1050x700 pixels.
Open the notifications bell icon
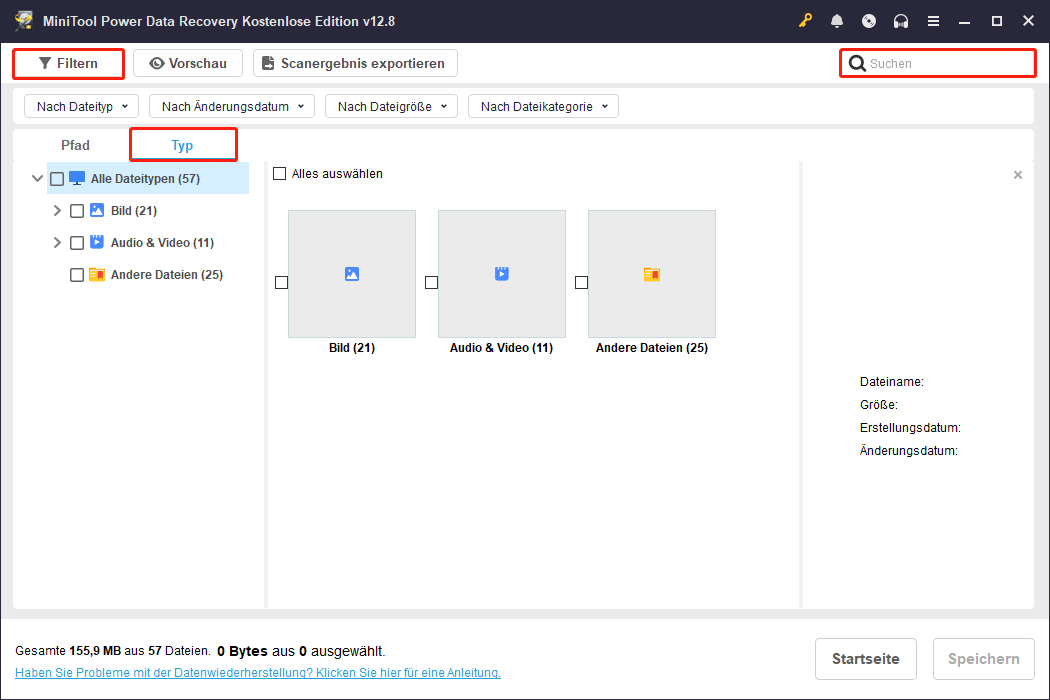pos(837,20)
